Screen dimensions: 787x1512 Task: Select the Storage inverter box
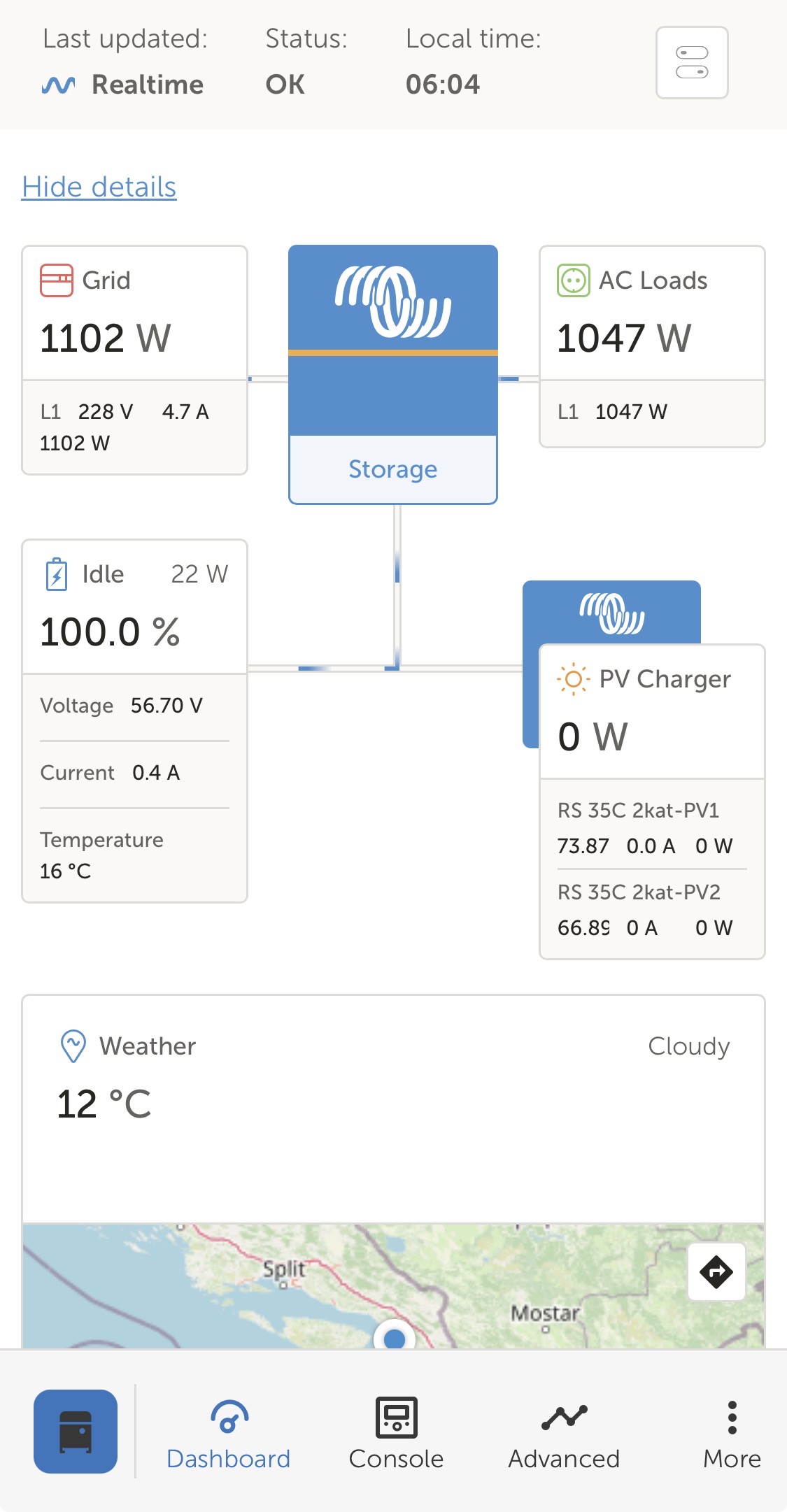point(393,374)
